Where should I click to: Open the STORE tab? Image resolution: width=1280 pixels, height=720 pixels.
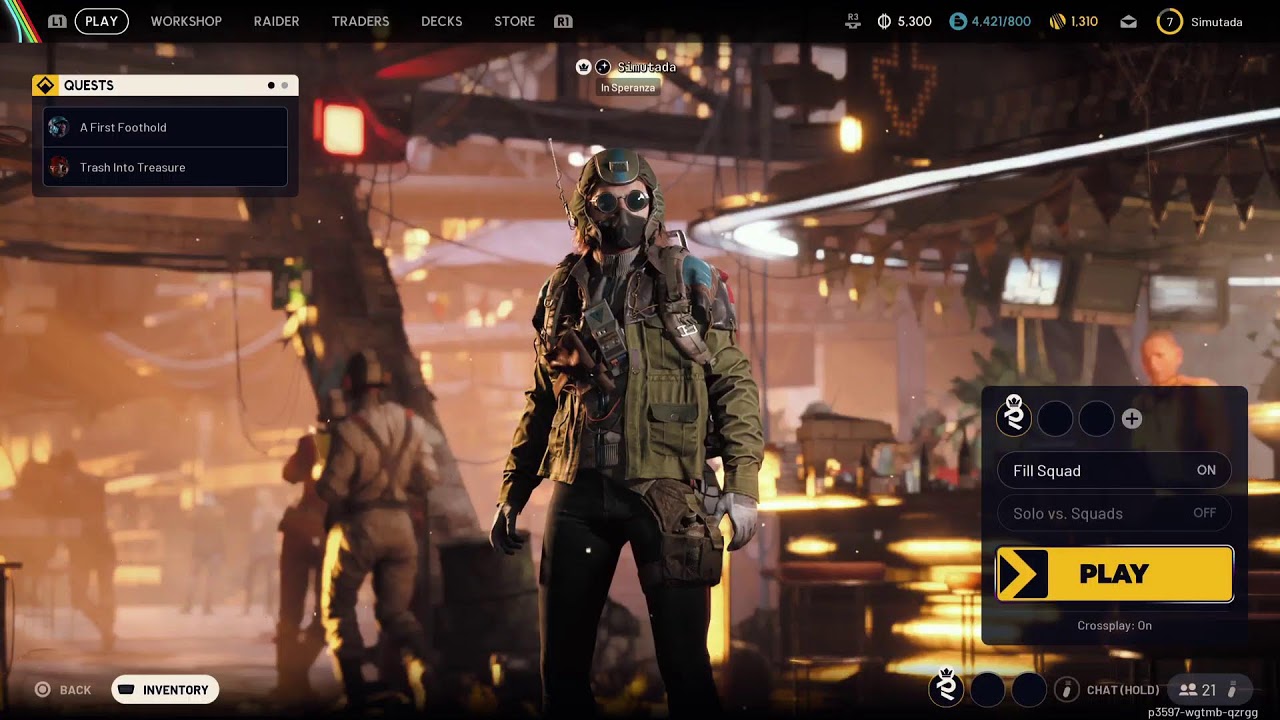pos(514,21)
